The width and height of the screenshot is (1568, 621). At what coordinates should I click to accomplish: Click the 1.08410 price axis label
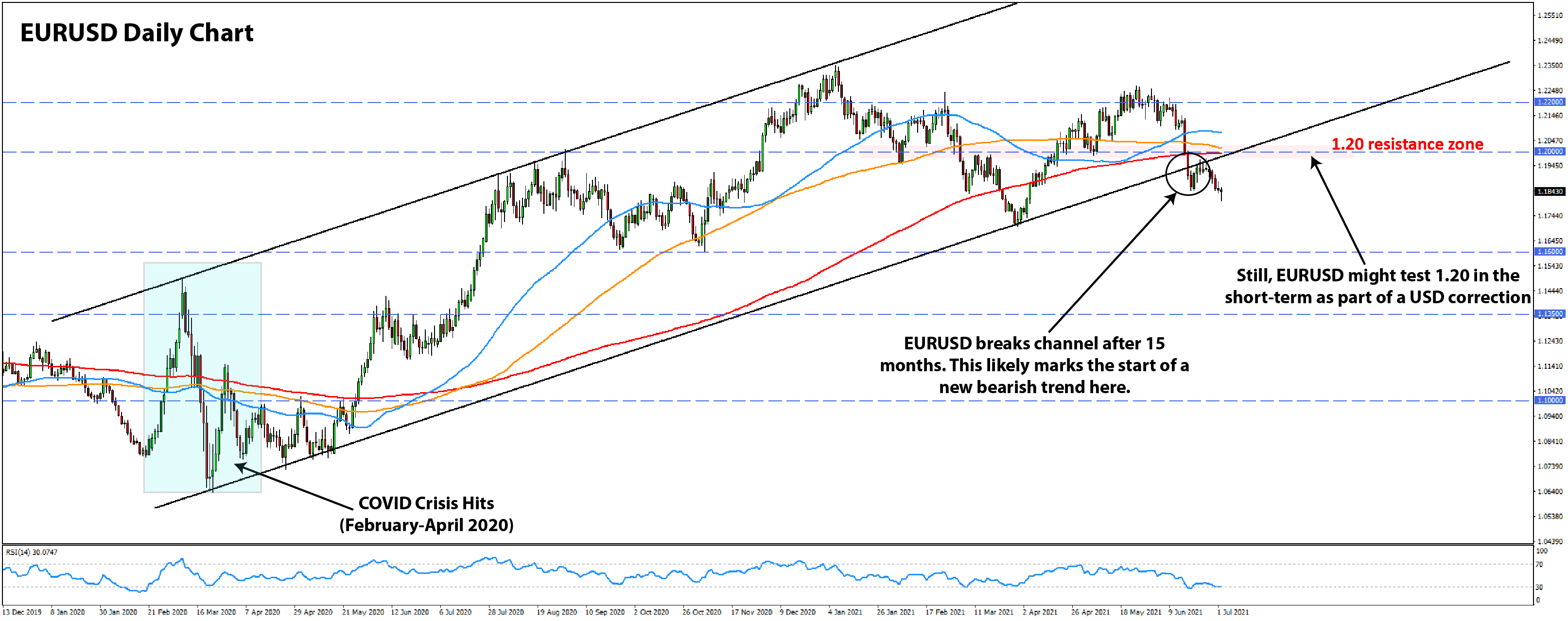coord(1550,441)
